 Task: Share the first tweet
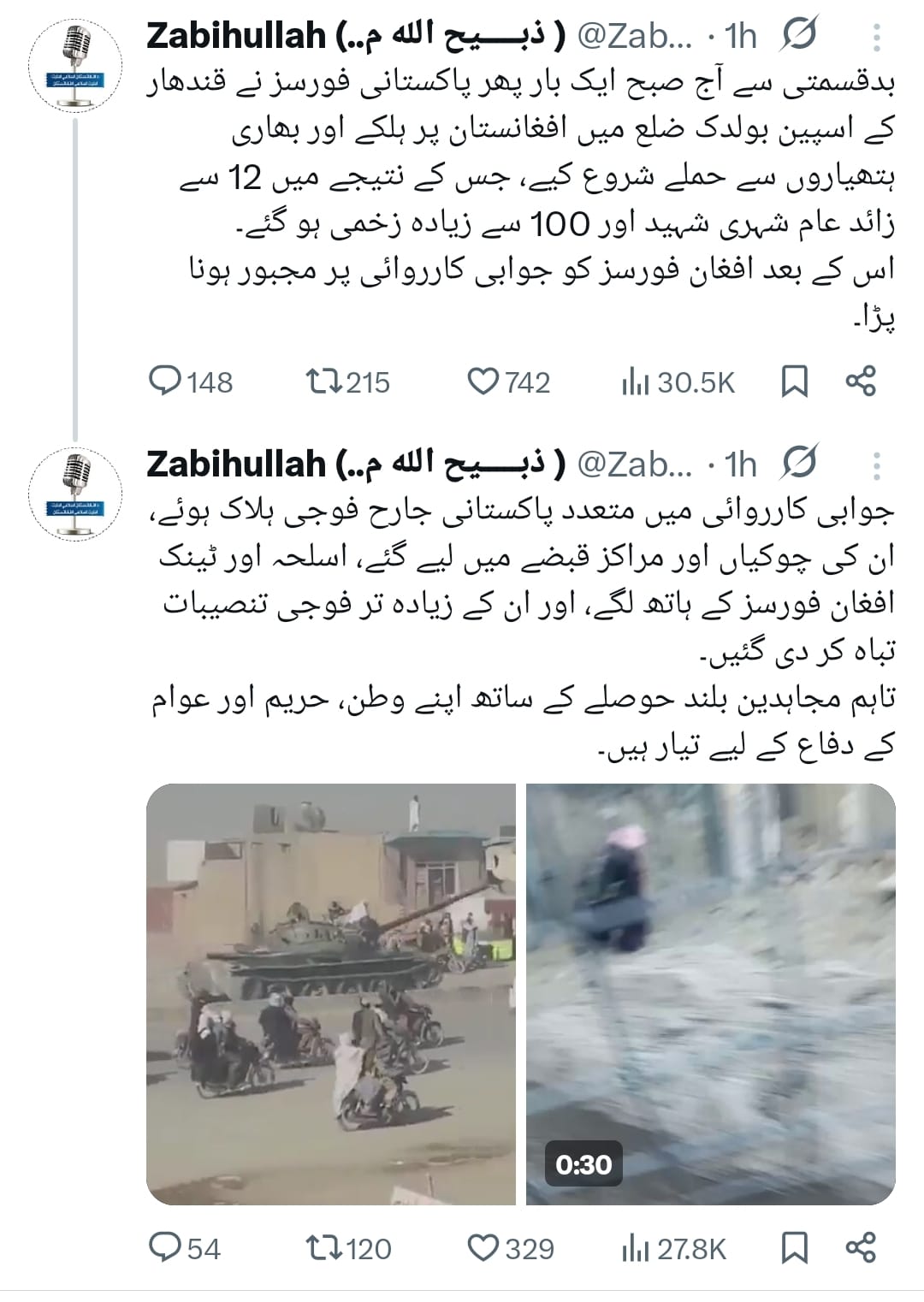click(861, 382)
